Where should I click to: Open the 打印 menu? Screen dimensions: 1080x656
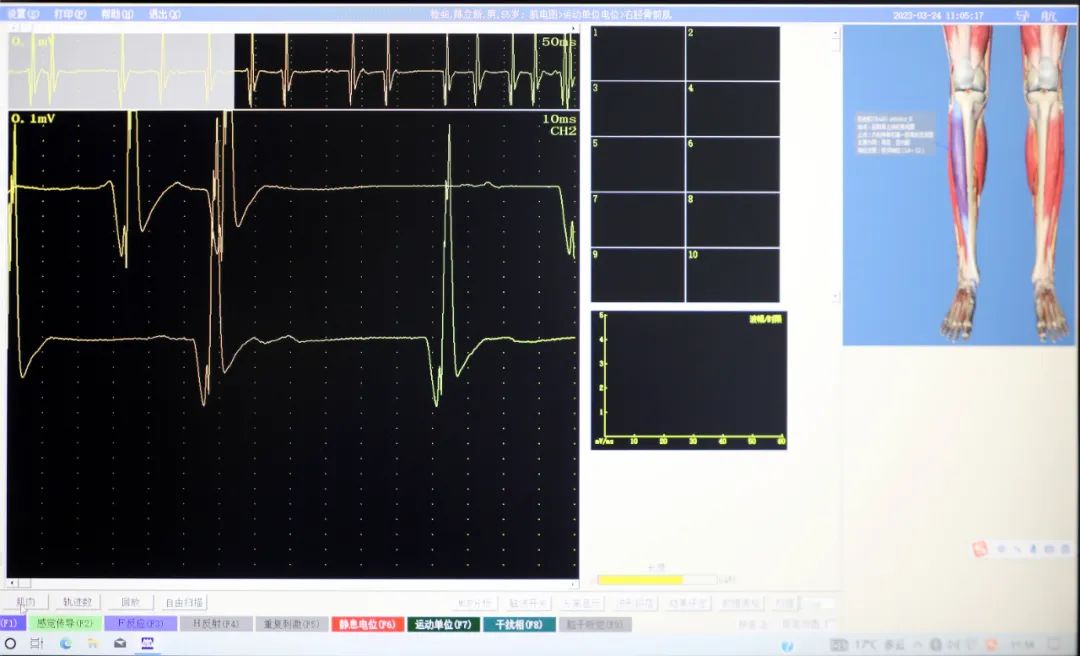coord(69,15)
